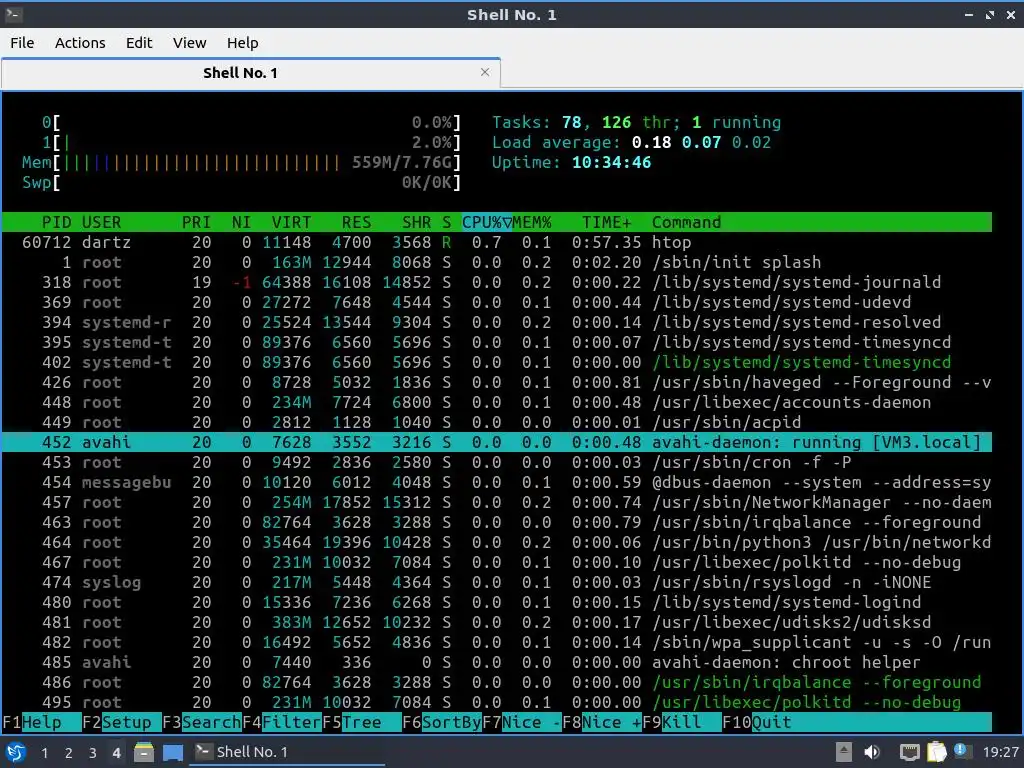Select the udisksd process row

(x=496, y=622)
